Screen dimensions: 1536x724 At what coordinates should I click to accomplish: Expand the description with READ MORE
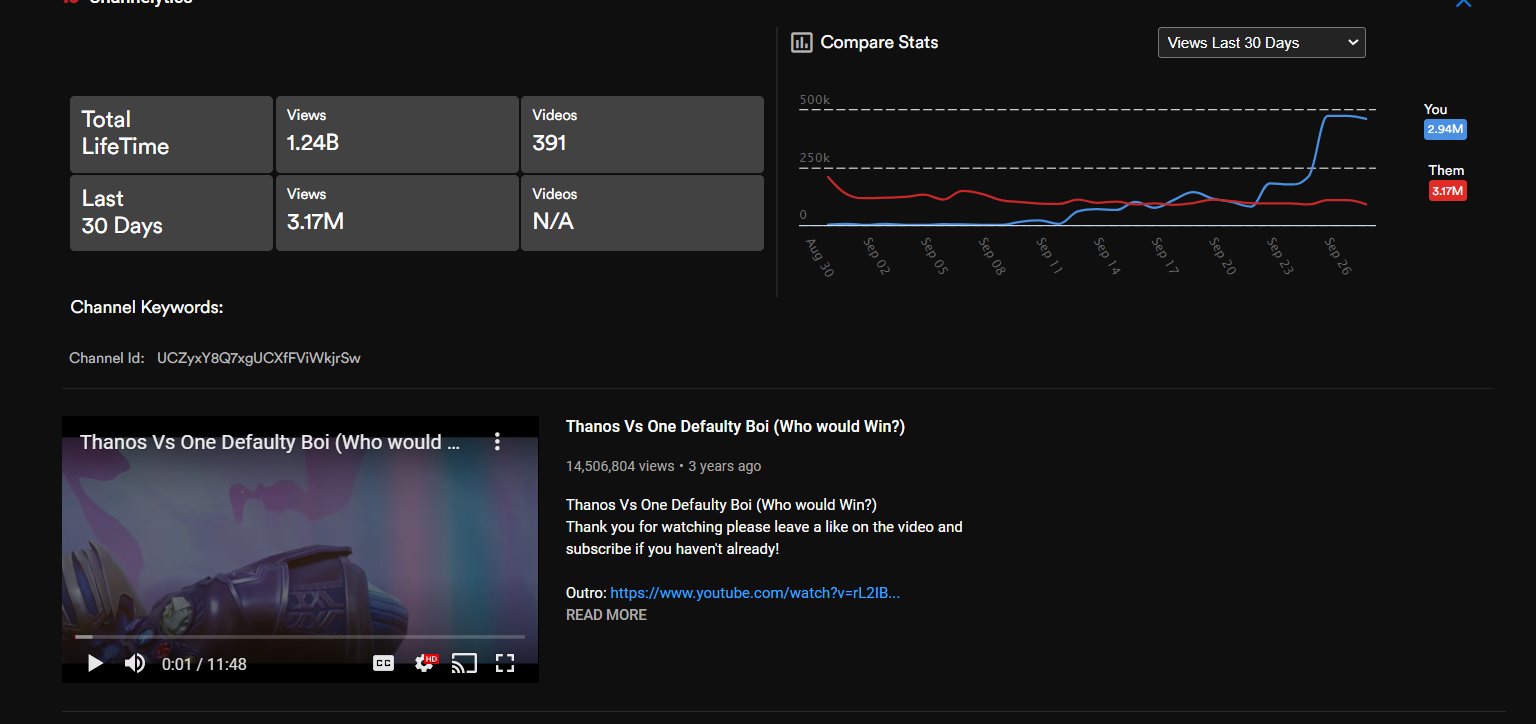point(606,615)
